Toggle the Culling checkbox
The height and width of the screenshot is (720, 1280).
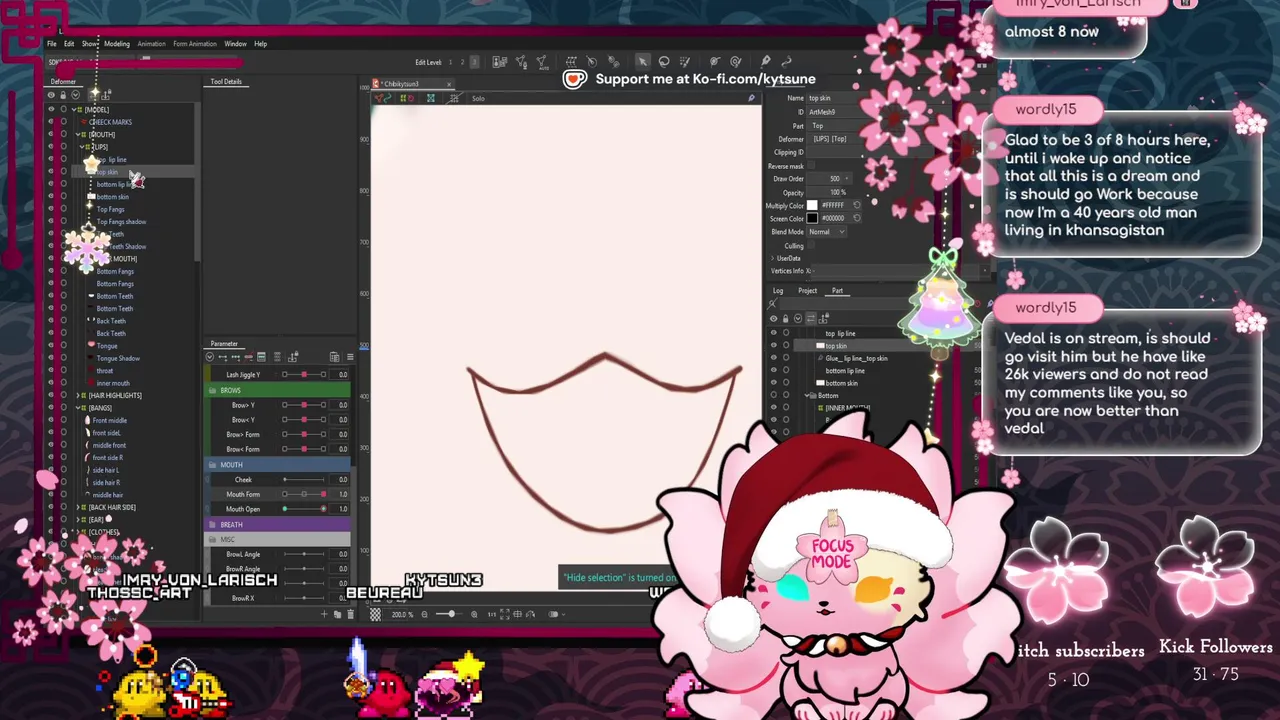[811, 245]
